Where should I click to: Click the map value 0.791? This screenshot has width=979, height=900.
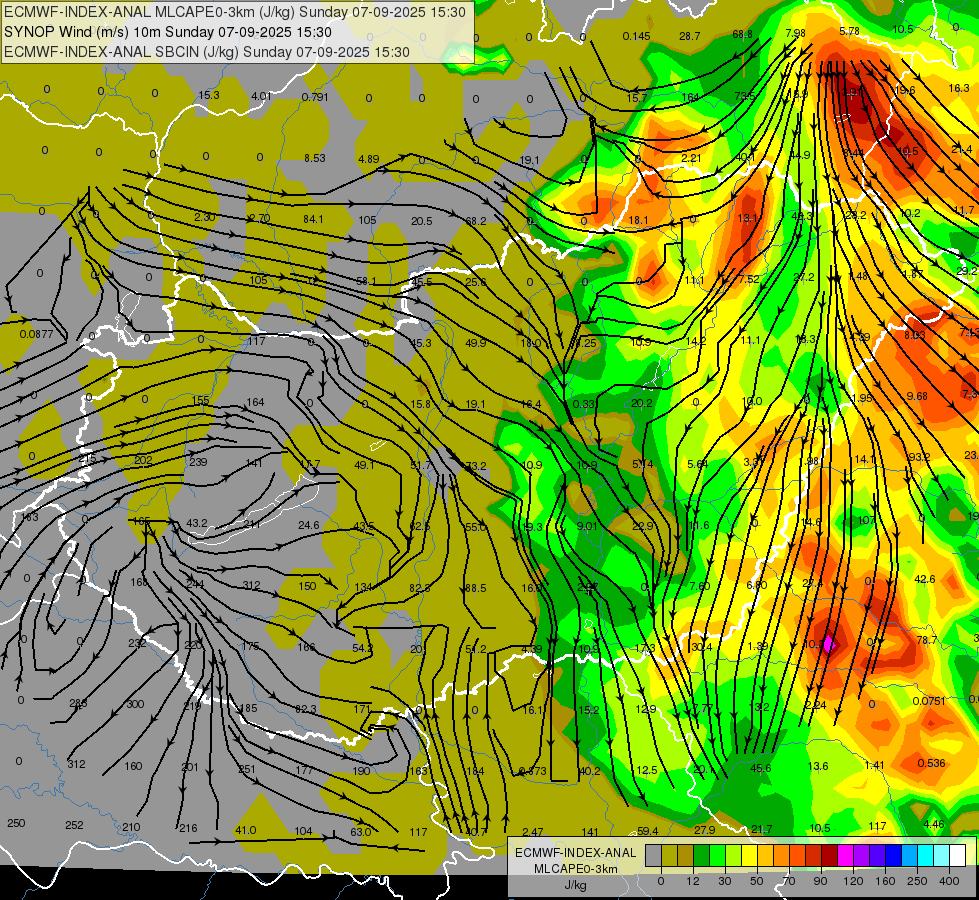coord(315,97)
